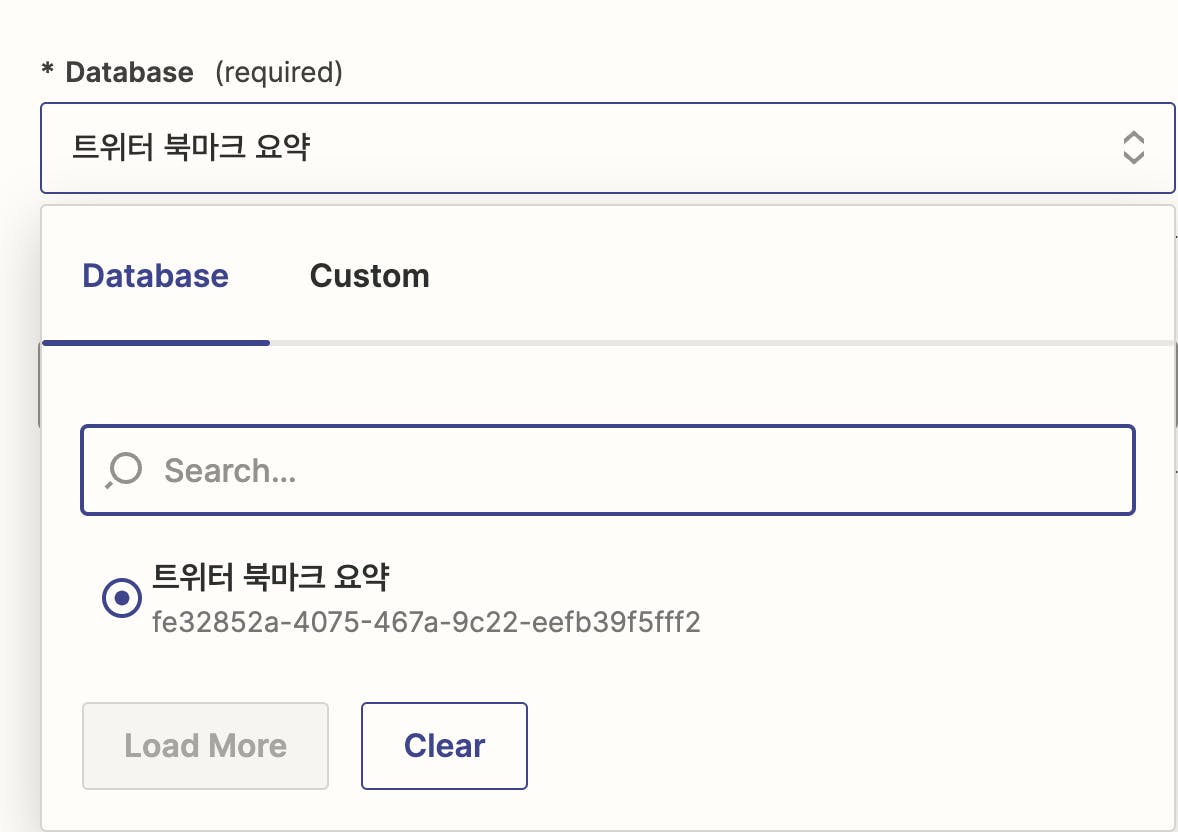This screenshot has width=1178, height=832.
Task: Choose the 트위터 북마크 요약 option label in list
Action: point(270,577)
